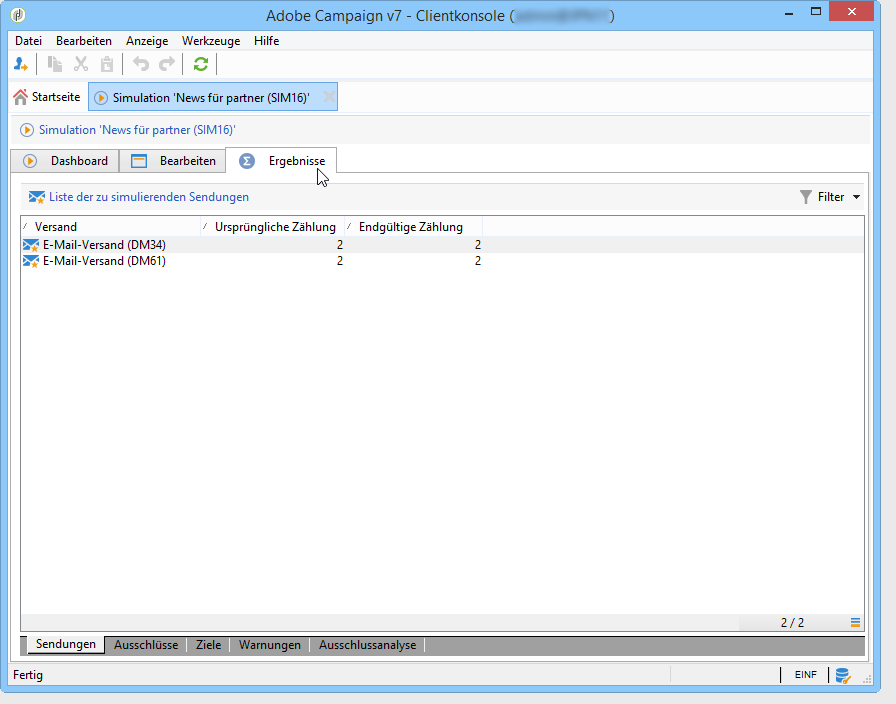The image size is (896, 704).
Task: Click the EINF status bar indicator
Action: [x=806, y=675]
